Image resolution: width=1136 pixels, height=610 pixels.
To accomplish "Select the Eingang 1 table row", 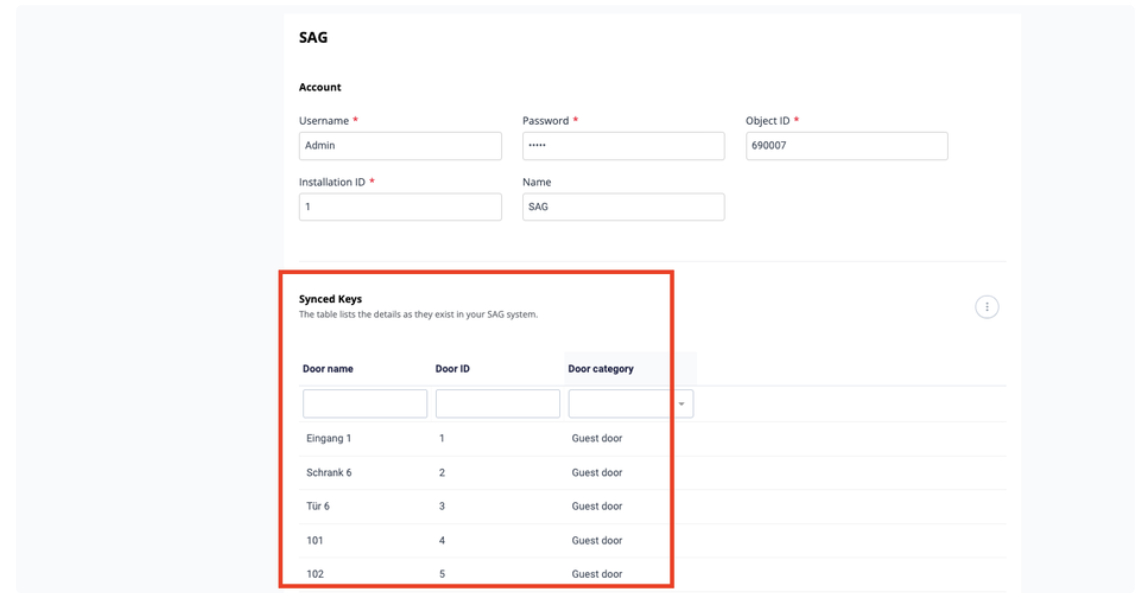I will tap(450, 437).
